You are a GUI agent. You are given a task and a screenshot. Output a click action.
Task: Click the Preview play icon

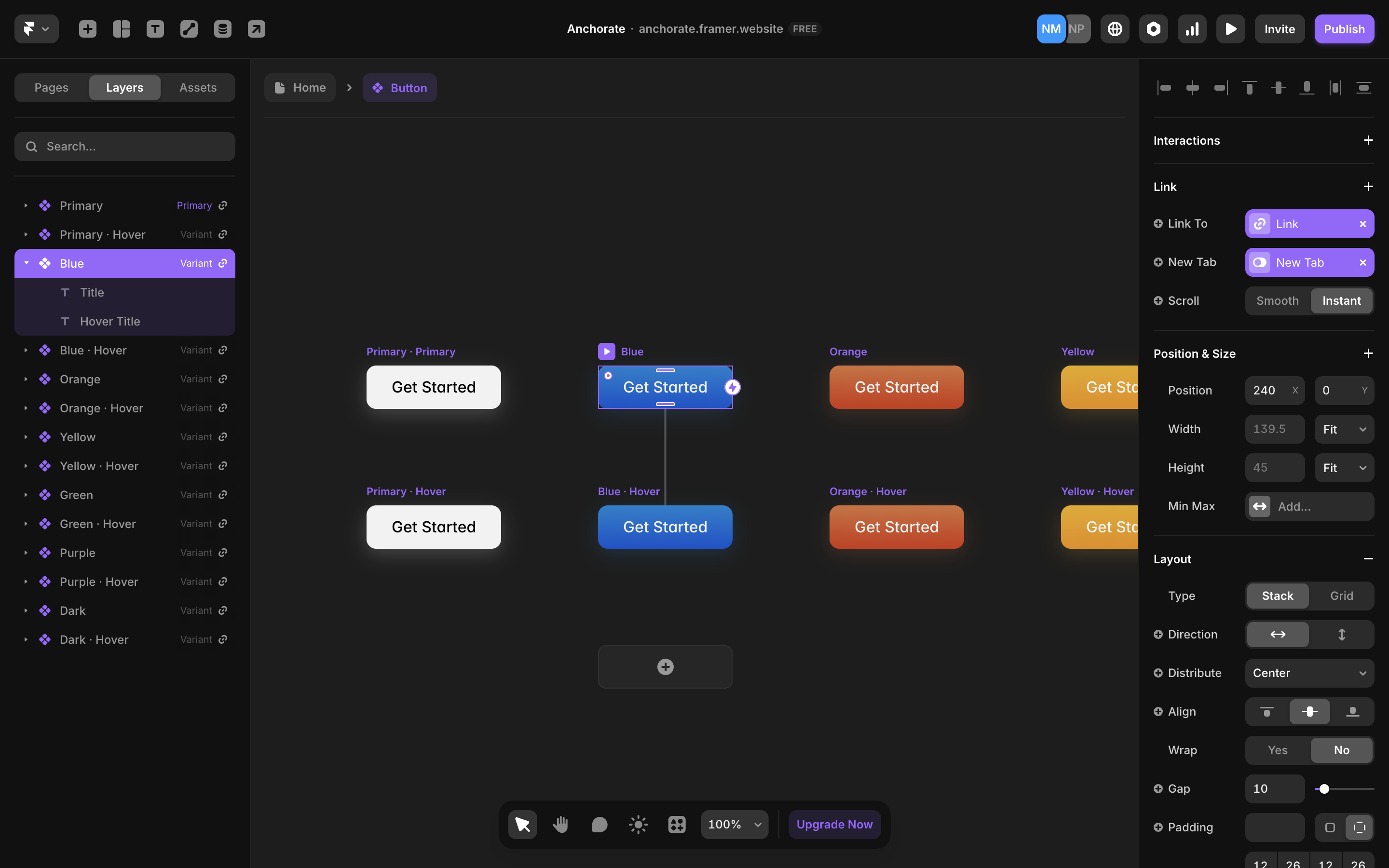[1231, 29]
